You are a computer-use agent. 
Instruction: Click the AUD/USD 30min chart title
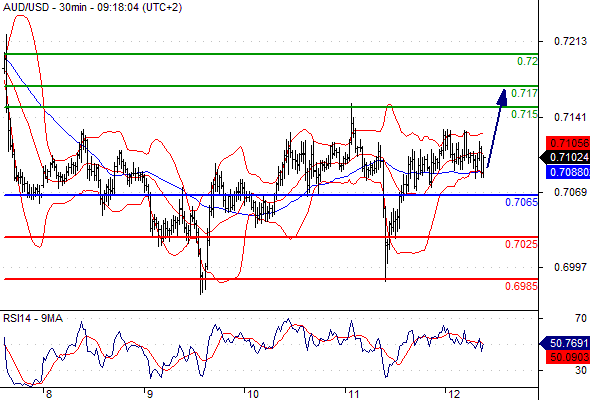click(x=93, y=7)
